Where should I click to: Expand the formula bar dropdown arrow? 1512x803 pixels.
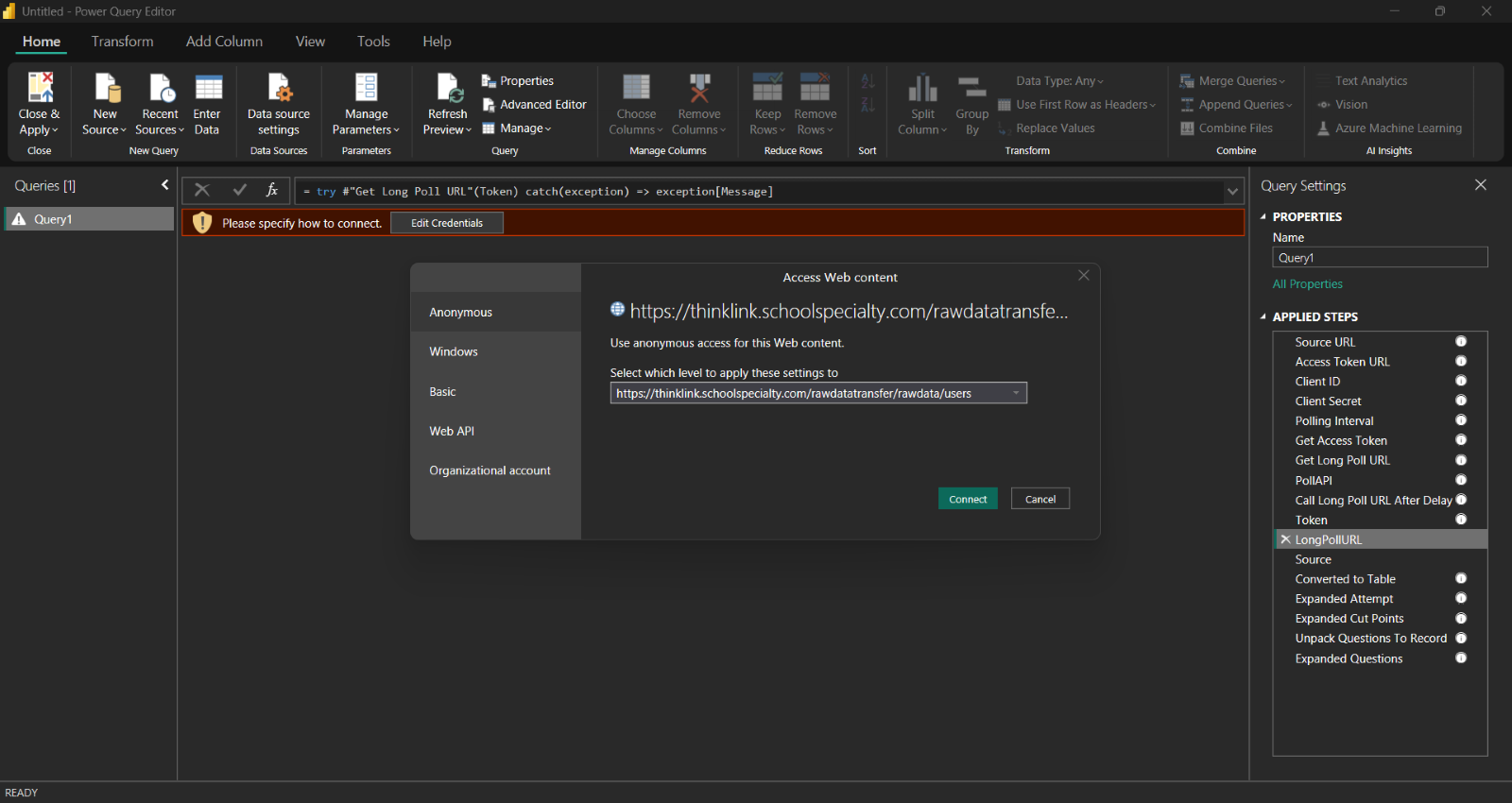pyautogui.click(x=1232, y=191)
